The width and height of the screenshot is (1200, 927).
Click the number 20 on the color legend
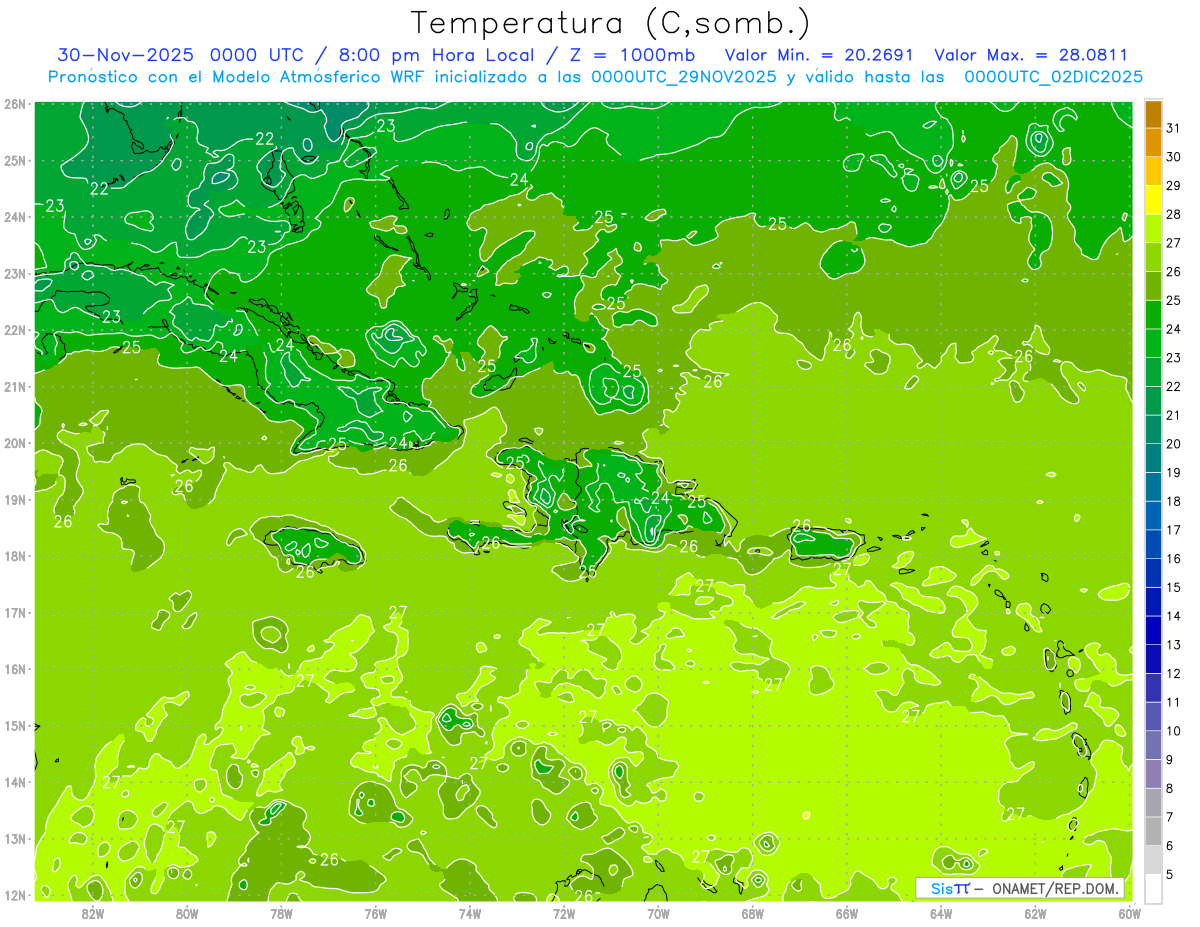[1173, 444]
